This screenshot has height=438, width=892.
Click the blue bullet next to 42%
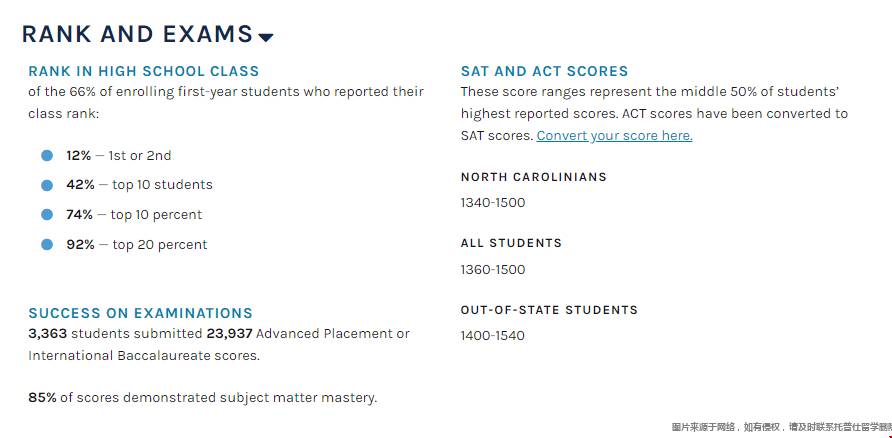click(x=47, y=185)
